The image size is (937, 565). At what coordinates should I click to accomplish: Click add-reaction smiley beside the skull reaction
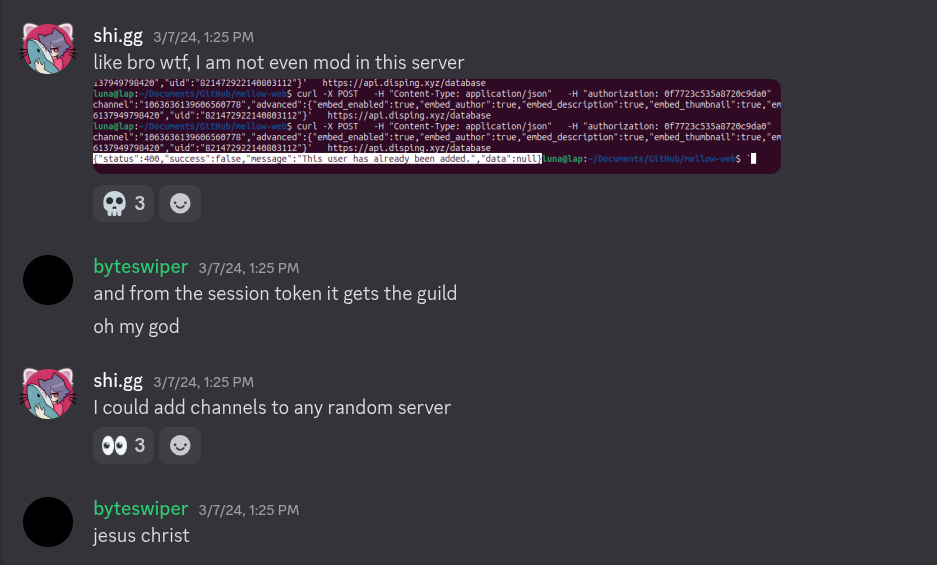pos(180,203)
